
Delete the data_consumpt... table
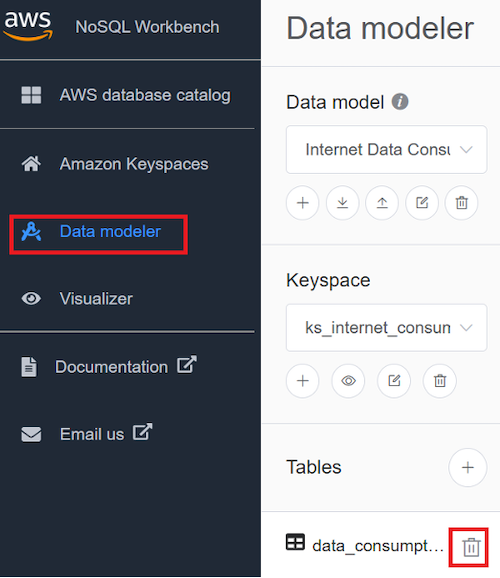[471, 547]
